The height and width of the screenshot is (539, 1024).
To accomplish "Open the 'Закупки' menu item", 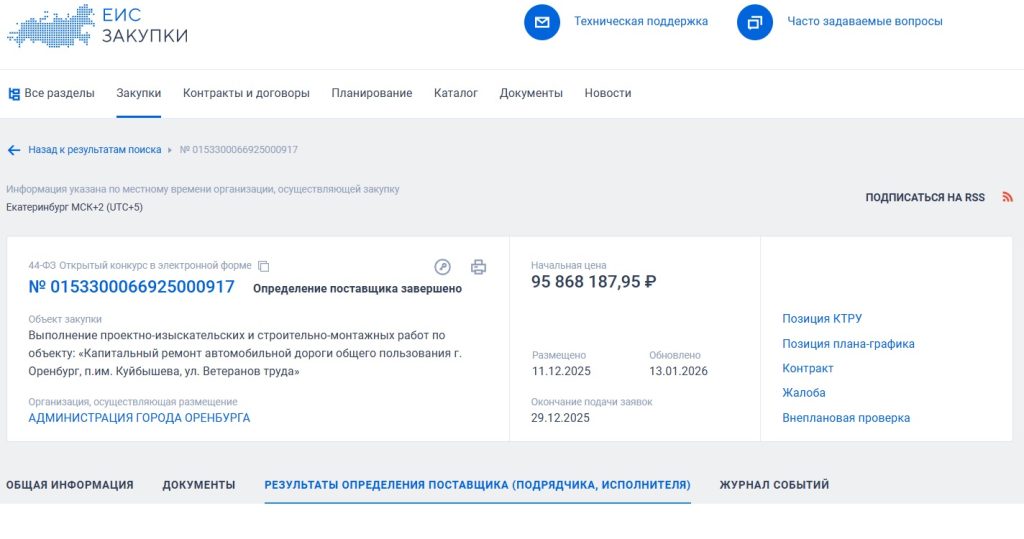I will (138, 93).
